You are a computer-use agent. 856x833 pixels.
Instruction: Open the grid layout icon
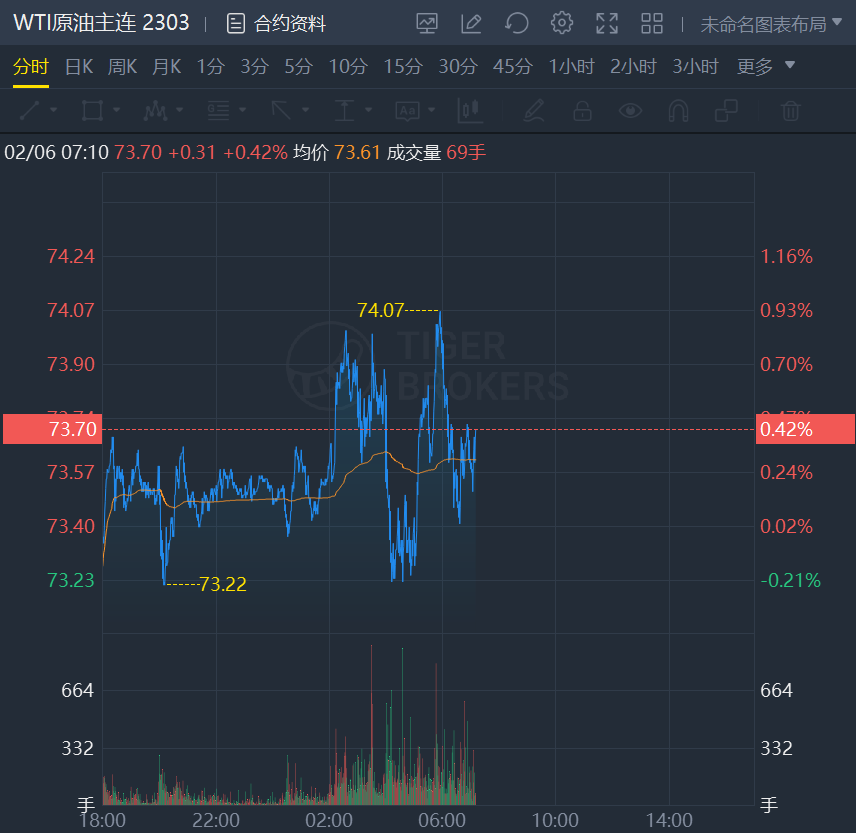pyautogui.click(x=652, y=23)
